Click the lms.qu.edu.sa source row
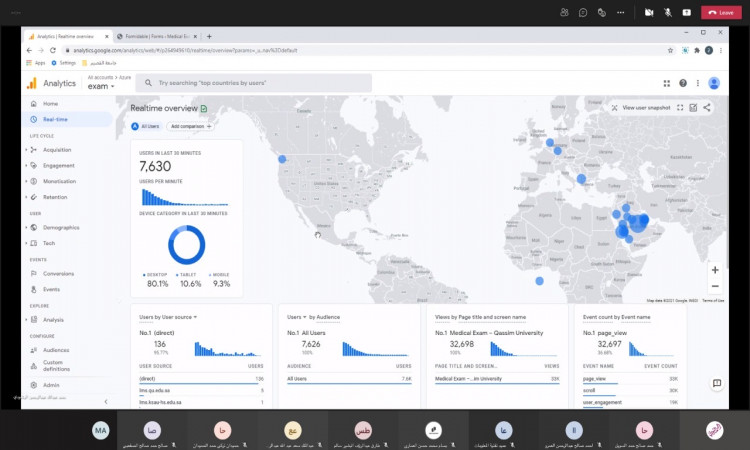 tap(201, 391)
